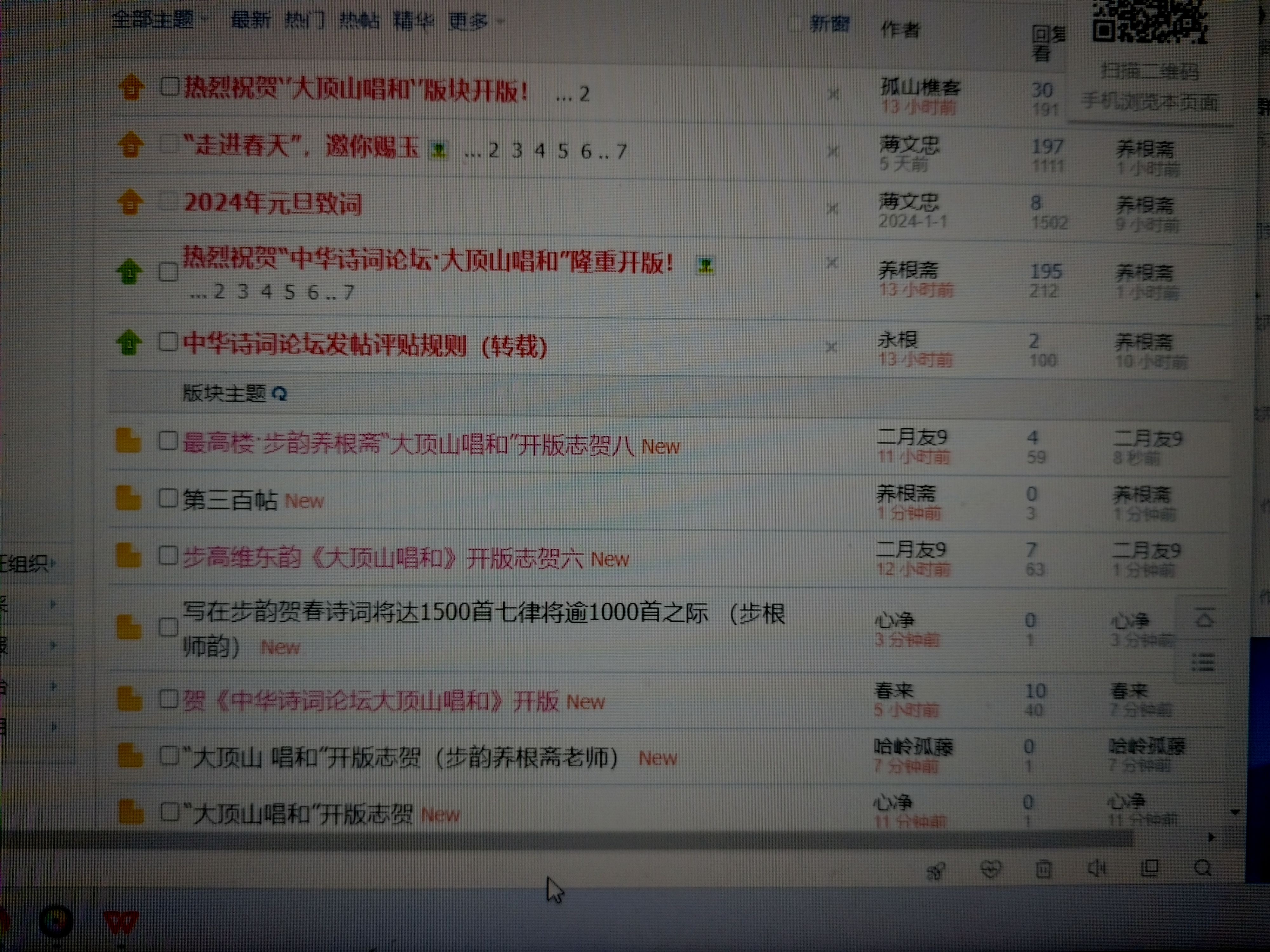Click orange pin icon beside "走进春天"邀你赐玉
Image resolution: width=1270 pixels, height=952 pixels.
[130, 145]
